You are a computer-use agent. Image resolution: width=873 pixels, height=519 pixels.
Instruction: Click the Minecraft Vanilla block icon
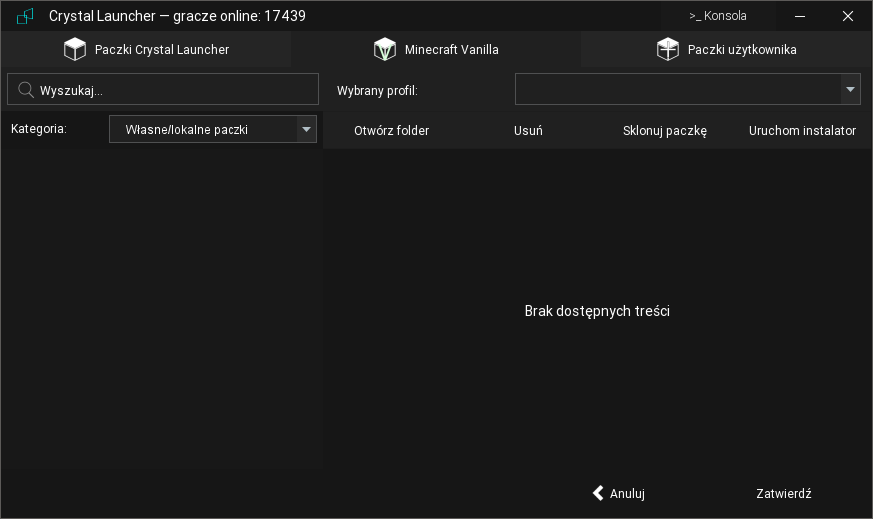point(385,50)
